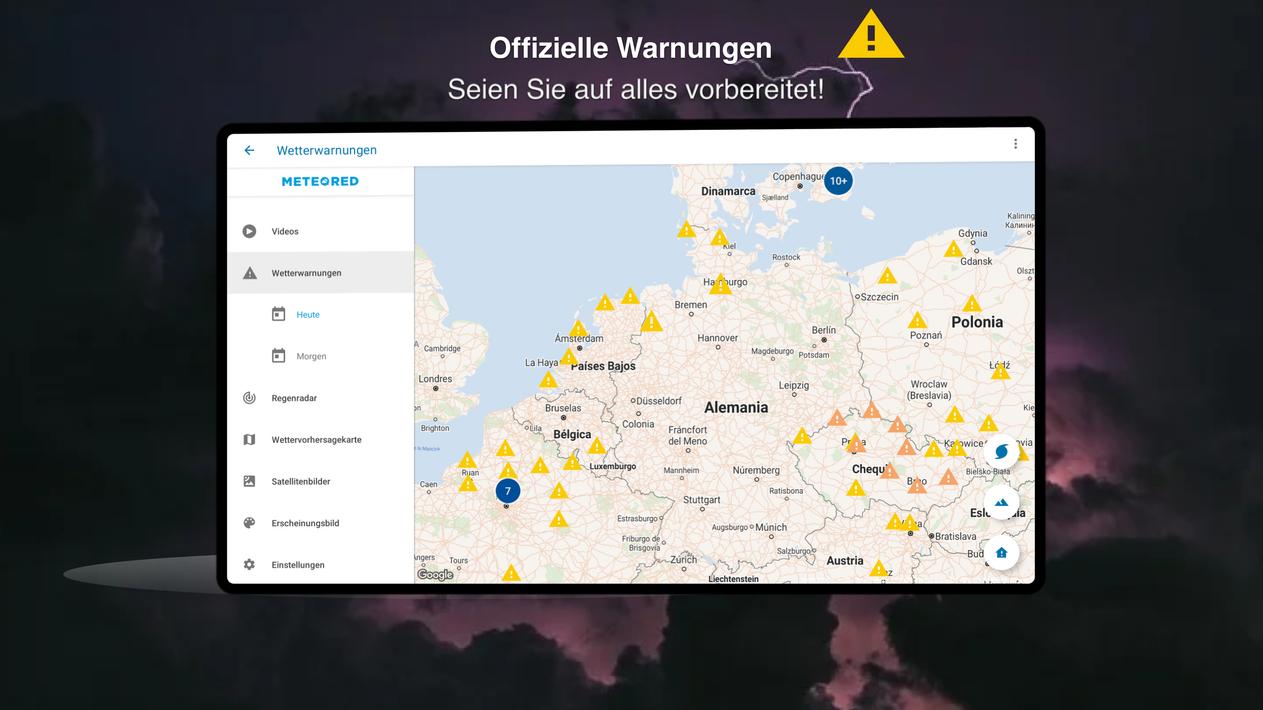This screenshot has height=710, width=1263.
Task: Select Wetterwarnungen in the sidebar
Action: [x=320, y=273]
